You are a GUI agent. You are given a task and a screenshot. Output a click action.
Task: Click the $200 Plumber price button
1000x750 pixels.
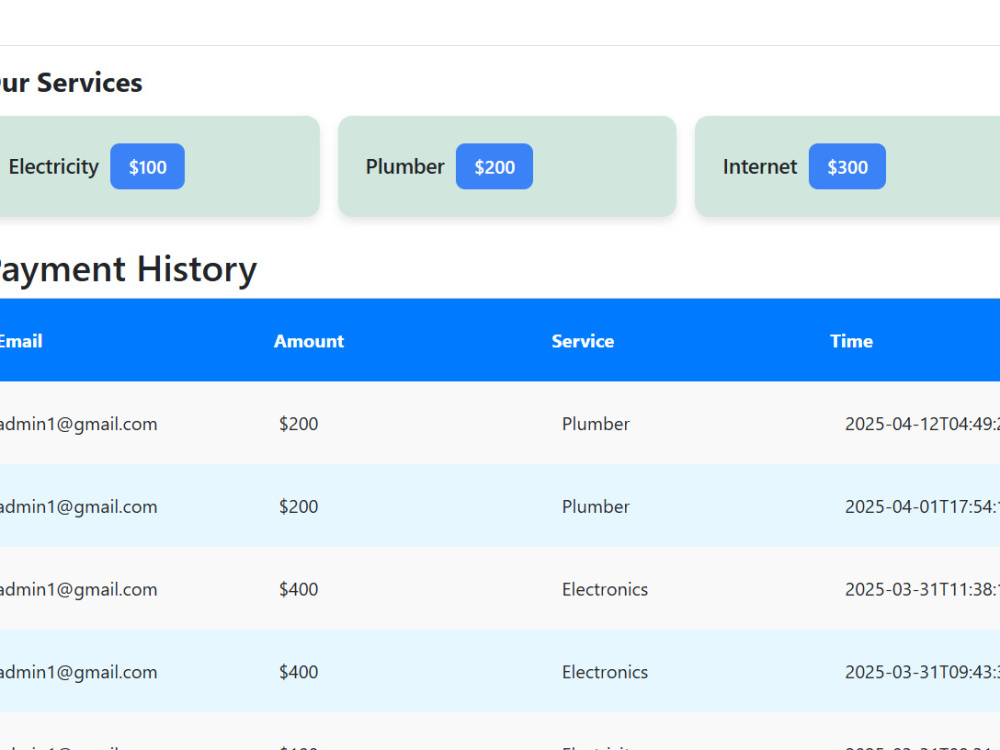[494, 166]
